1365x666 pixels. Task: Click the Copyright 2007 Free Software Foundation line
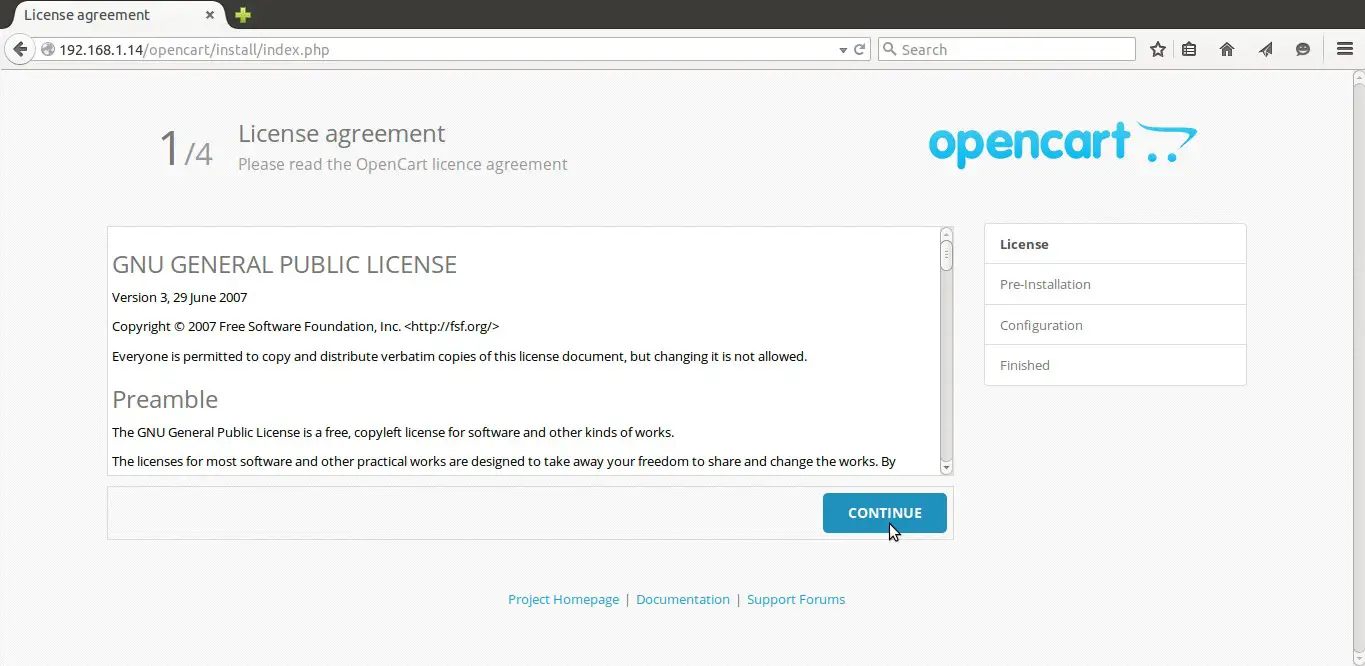click(x=305, y=326)
